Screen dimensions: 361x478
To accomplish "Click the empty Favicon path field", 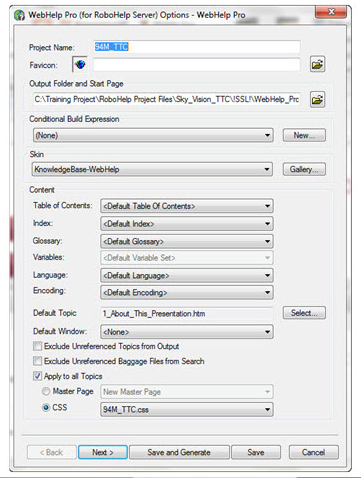I will click(x=197, y=64).
